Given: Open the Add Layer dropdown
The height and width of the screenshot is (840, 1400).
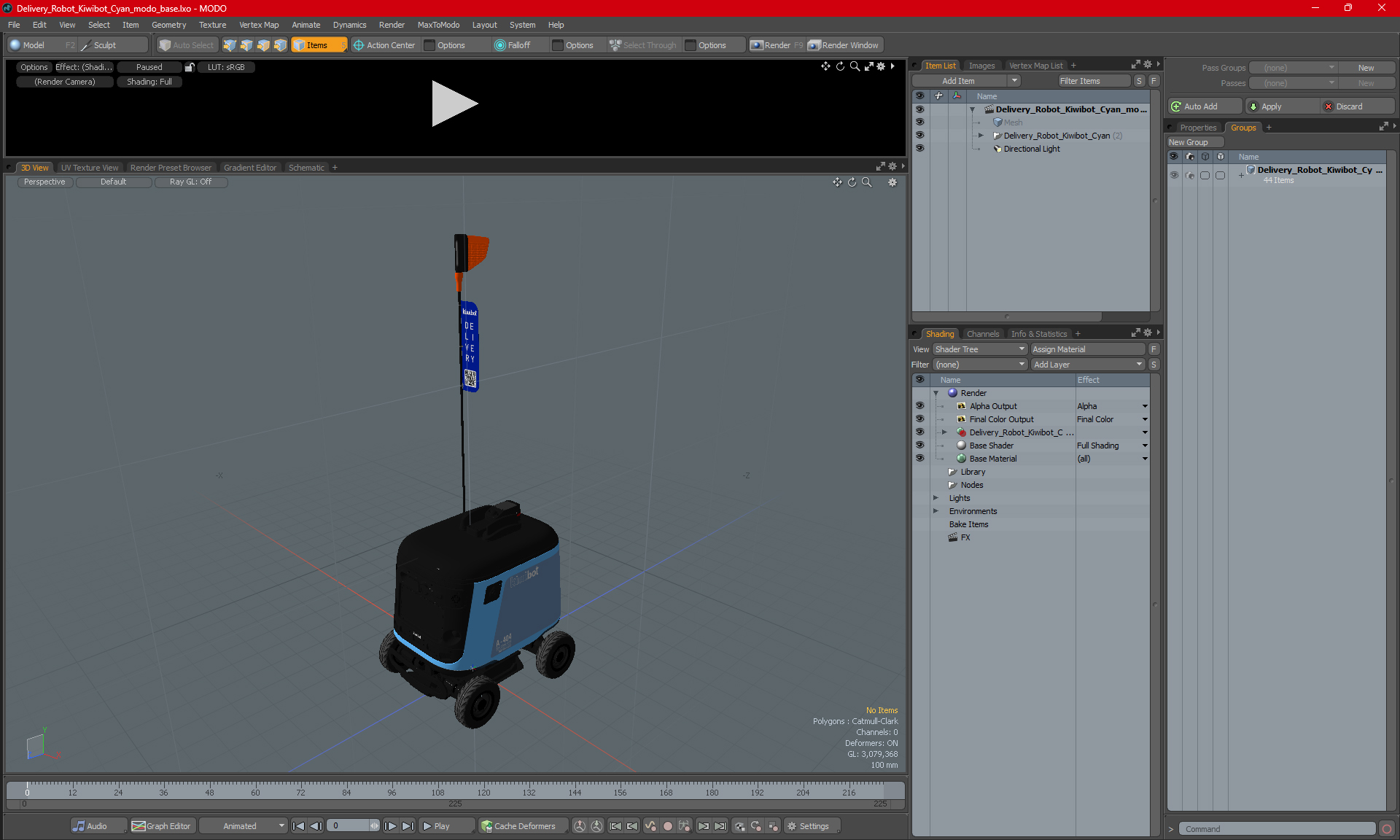Looking at the screenshot, I should [x=1087, y=365].
